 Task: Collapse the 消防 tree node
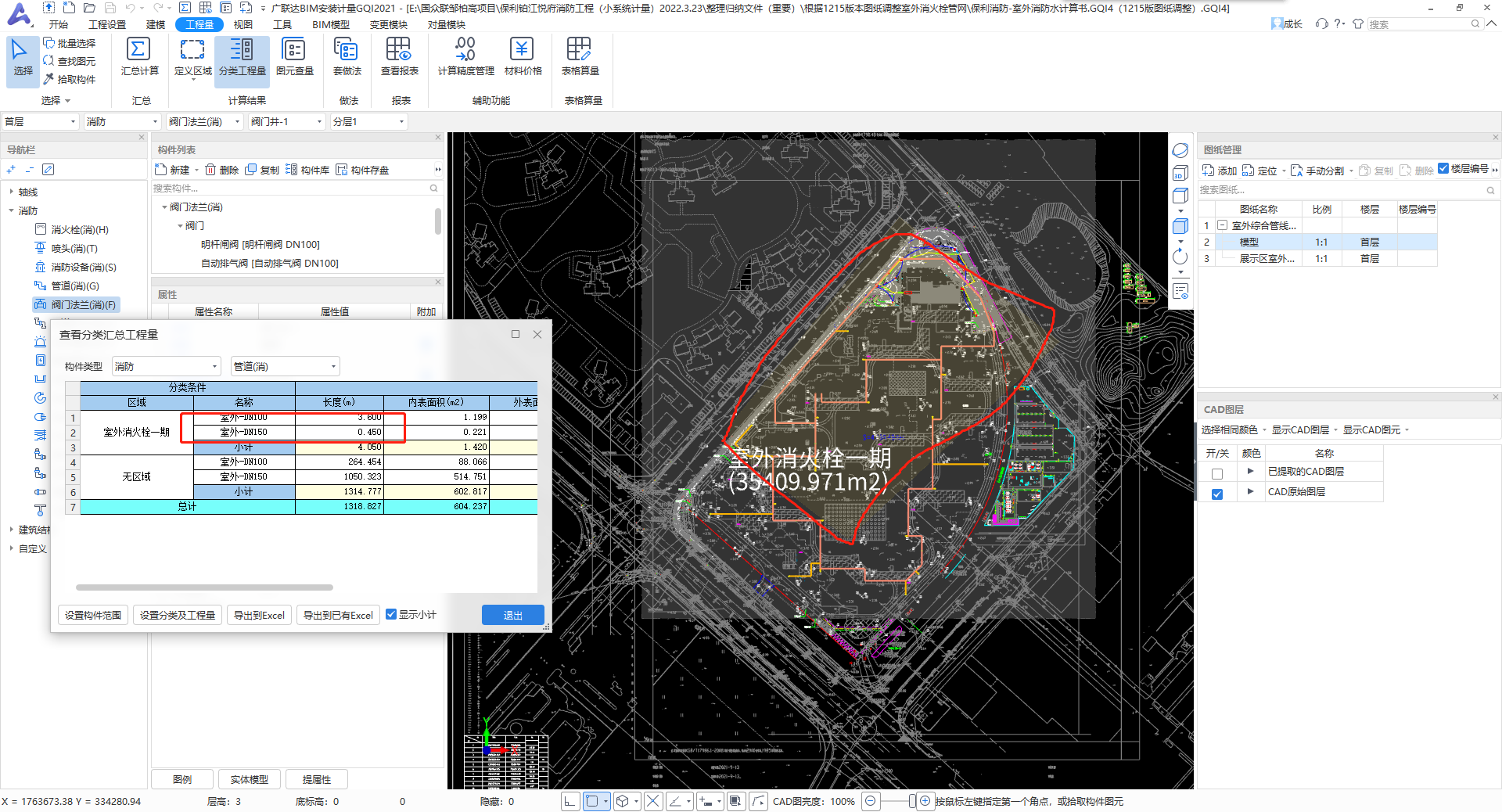(x=11, y=210)
